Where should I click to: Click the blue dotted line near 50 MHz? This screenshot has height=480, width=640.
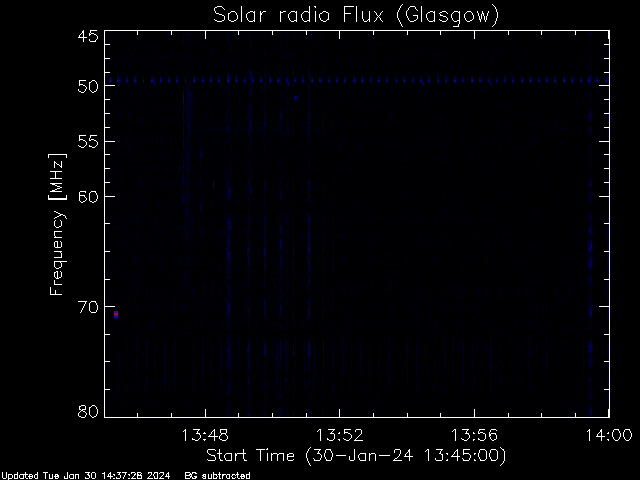pyautogui.click(x=357, y=80)
